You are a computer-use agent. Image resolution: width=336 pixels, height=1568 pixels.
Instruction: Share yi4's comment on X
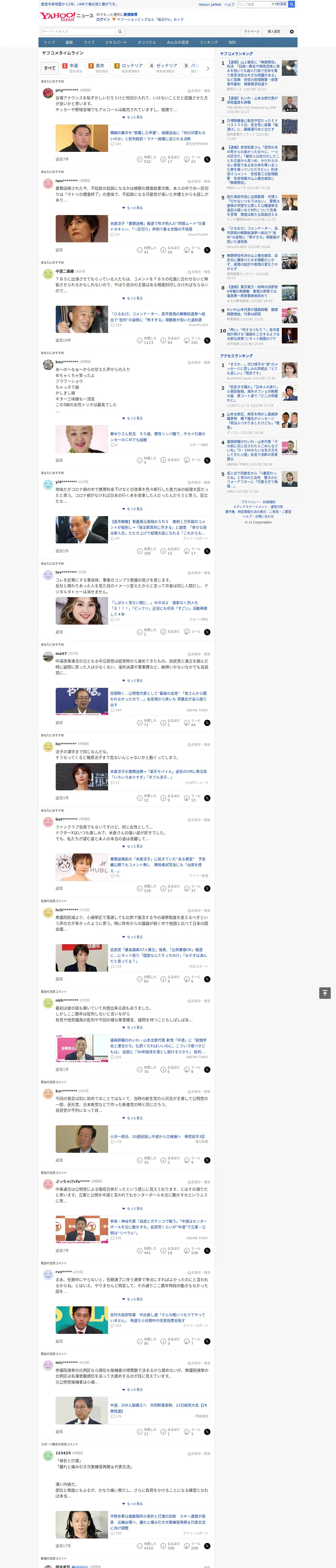tap(207, 551)
